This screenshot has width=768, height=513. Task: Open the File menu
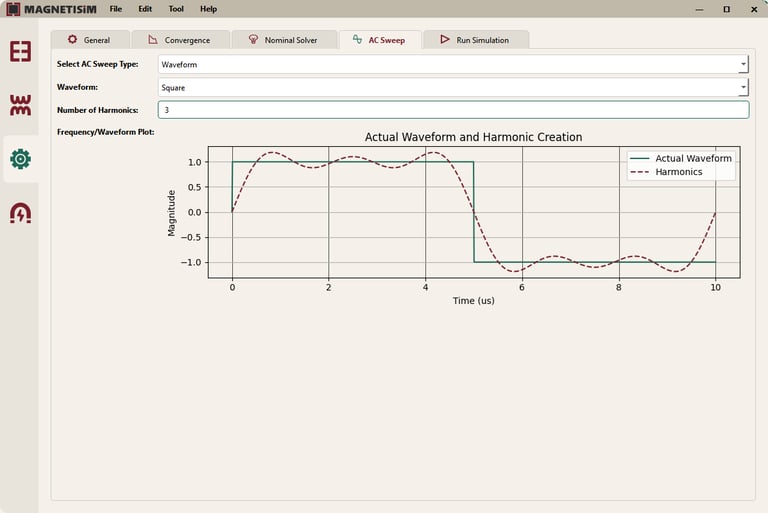tap(116, 9)
